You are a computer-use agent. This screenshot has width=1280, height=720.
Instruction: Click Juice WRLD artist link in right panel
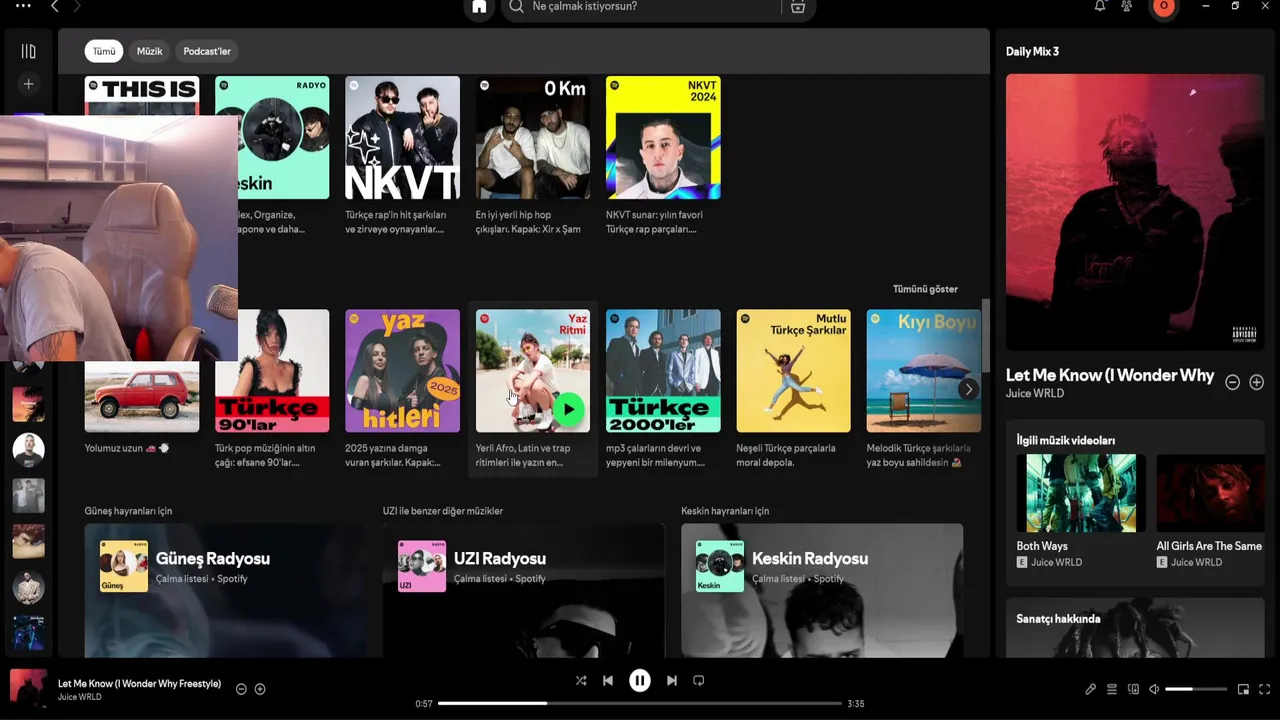(x=1035, y=394)
